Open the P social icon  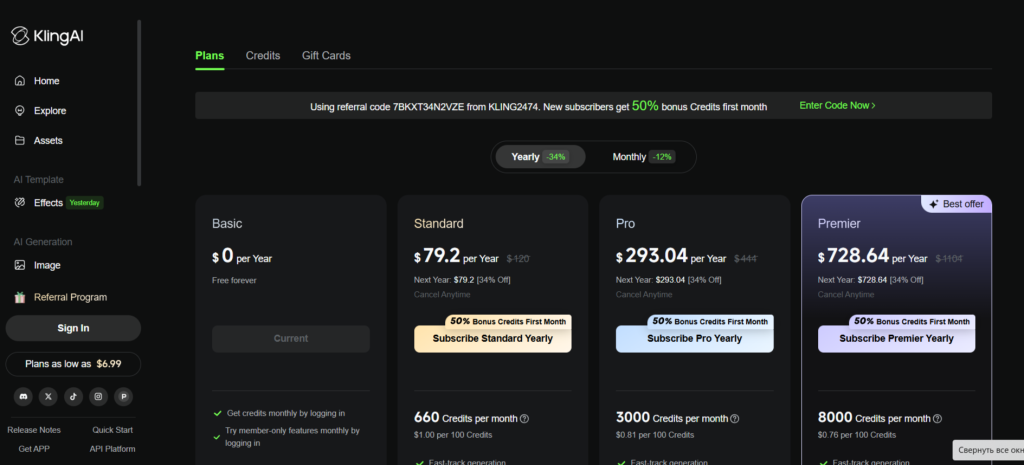[123, 396]
